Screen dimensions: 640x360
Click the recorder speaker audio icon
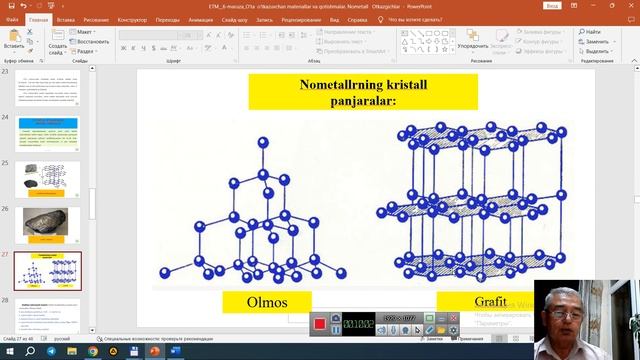coord(381,330)
